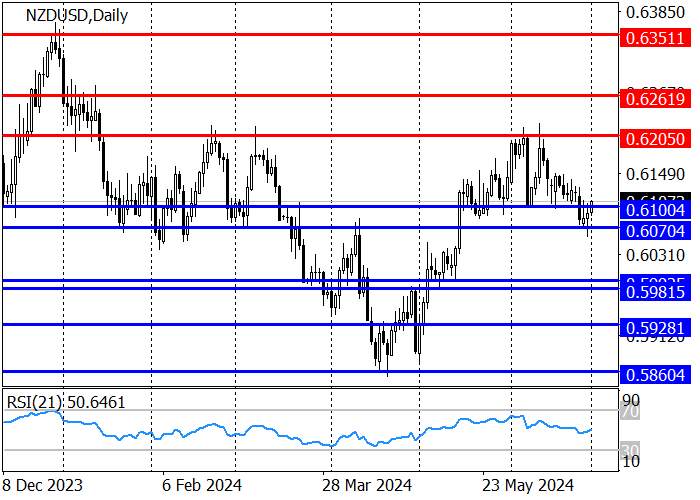Select the 0.63511 resistance price label
This screenshot has width=700, height=500.
tap(655, 38)
